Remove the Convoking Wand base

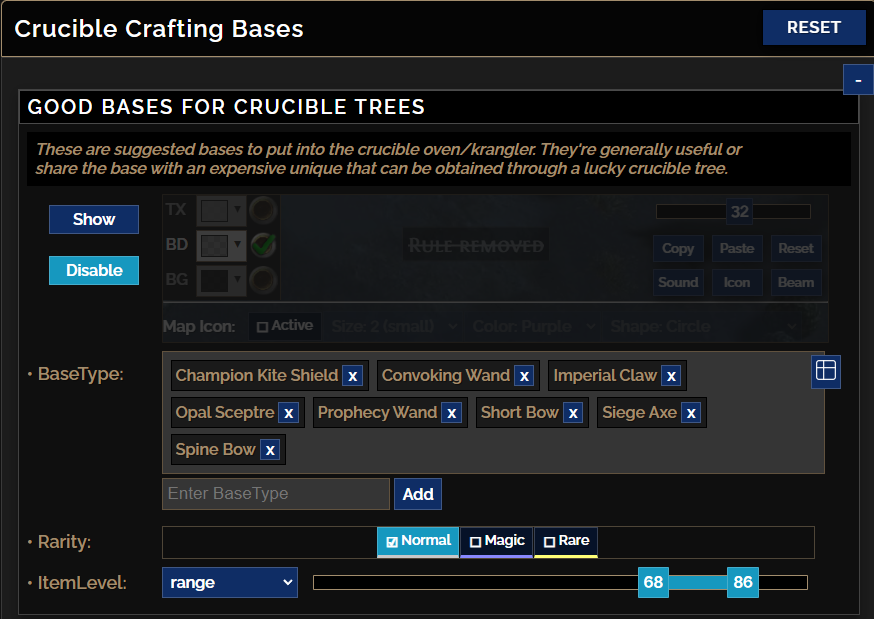[524, 376]
